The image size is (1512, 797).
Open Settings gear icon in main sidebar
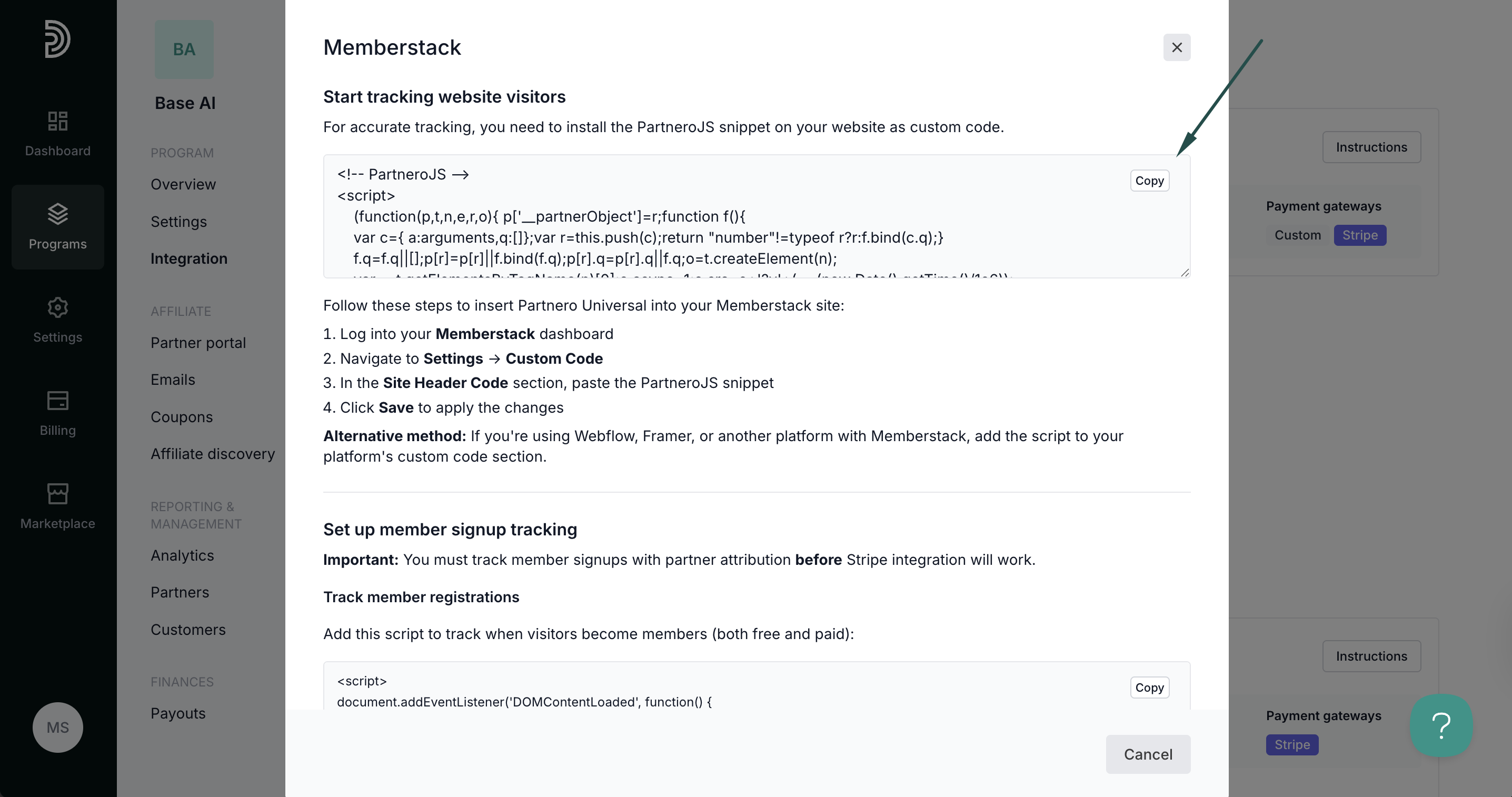(57, 307)
